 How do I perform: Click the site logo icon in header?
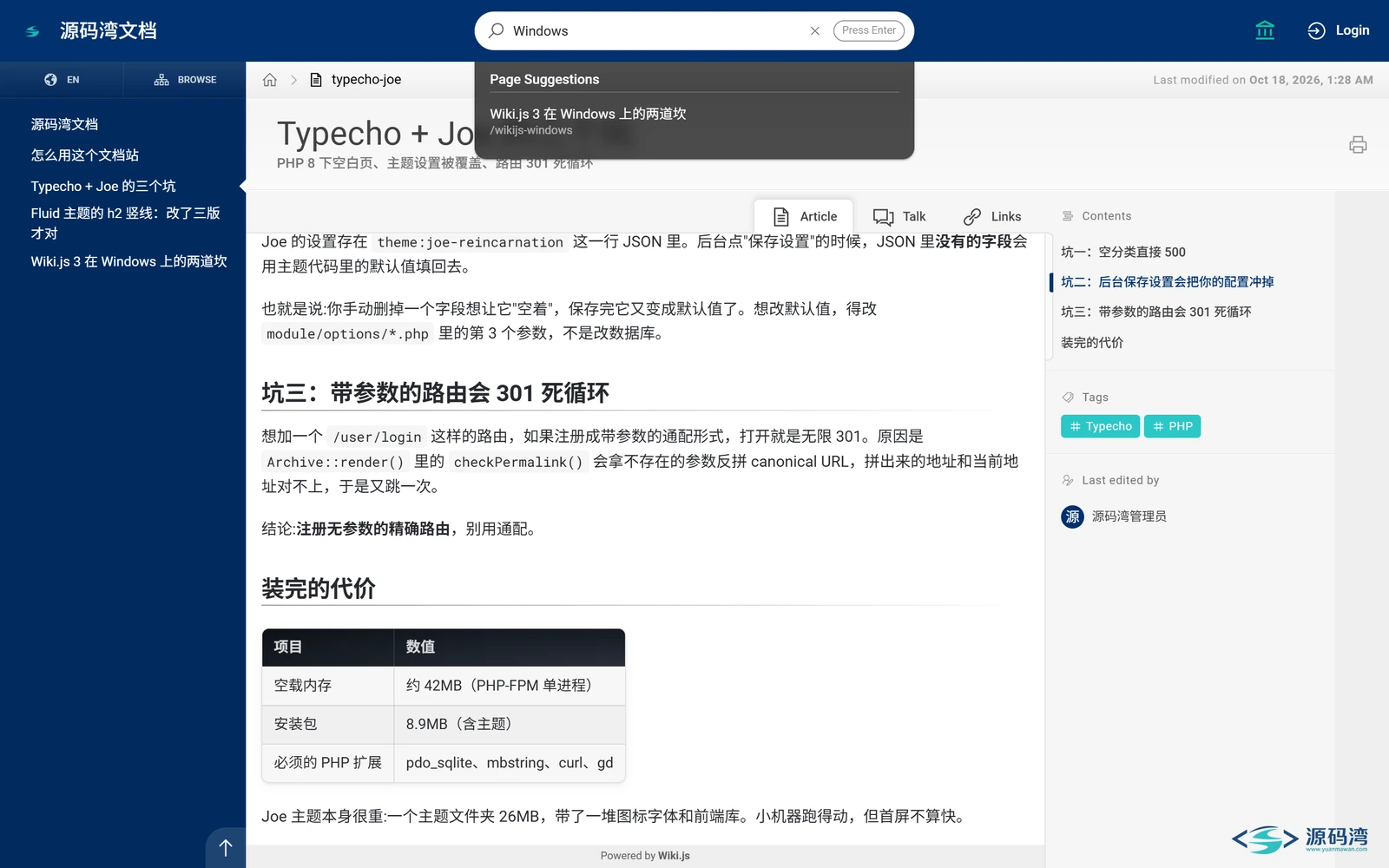[33, 31]
